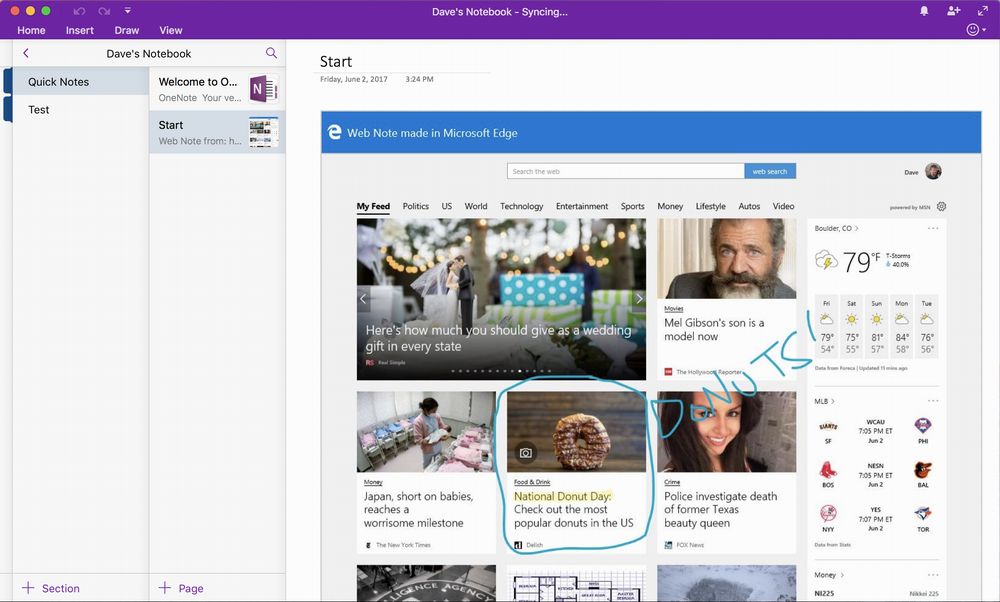1000x602 pixels.
Task: Select the Technology feed tab
Action: pos(522,207)
